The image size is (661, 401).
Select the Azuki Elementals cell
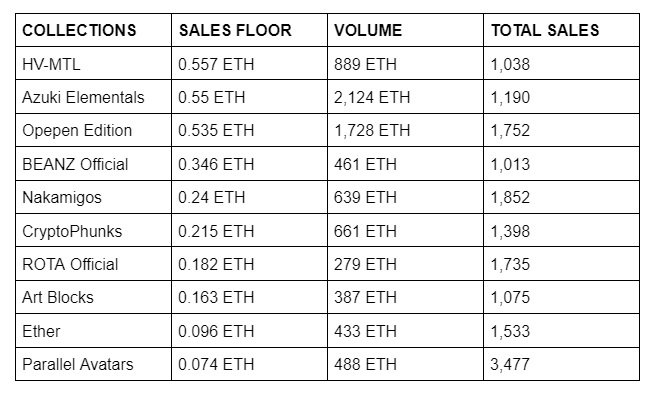pos(83,98)
